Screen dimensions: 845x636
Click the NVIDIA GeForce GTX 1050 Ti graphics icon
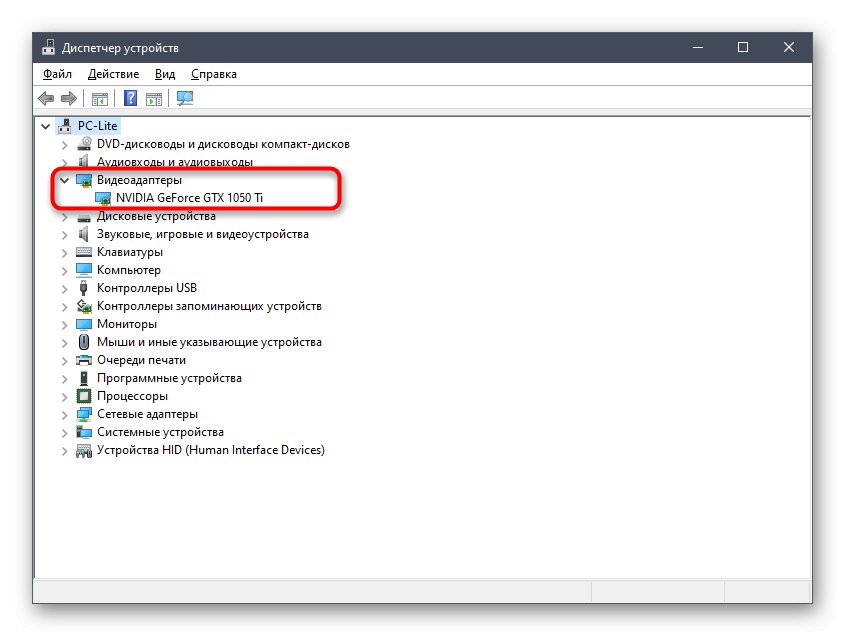pos(103,198)
